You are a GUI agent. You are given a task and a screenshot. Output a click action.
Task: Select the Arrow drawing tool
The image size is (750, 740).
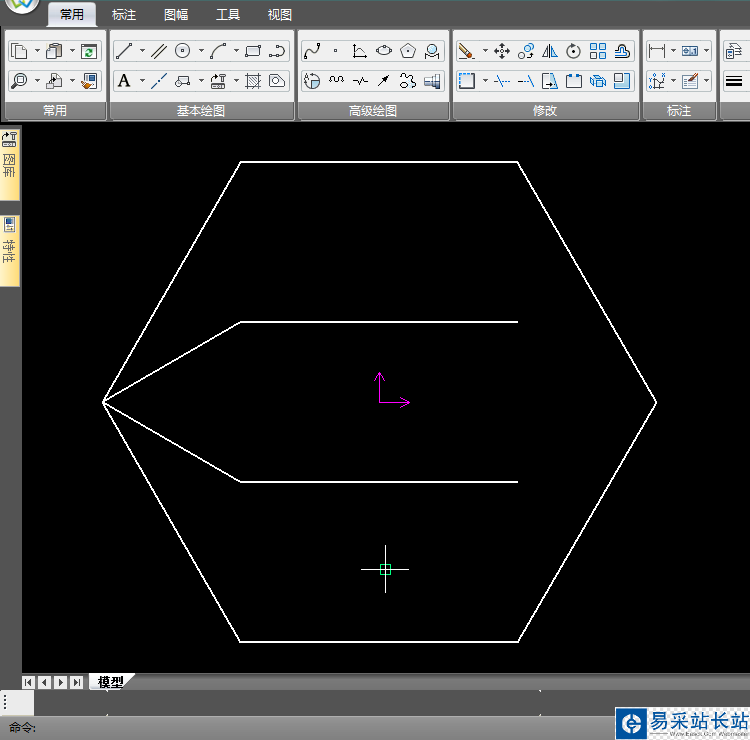(x=384, y=81)
